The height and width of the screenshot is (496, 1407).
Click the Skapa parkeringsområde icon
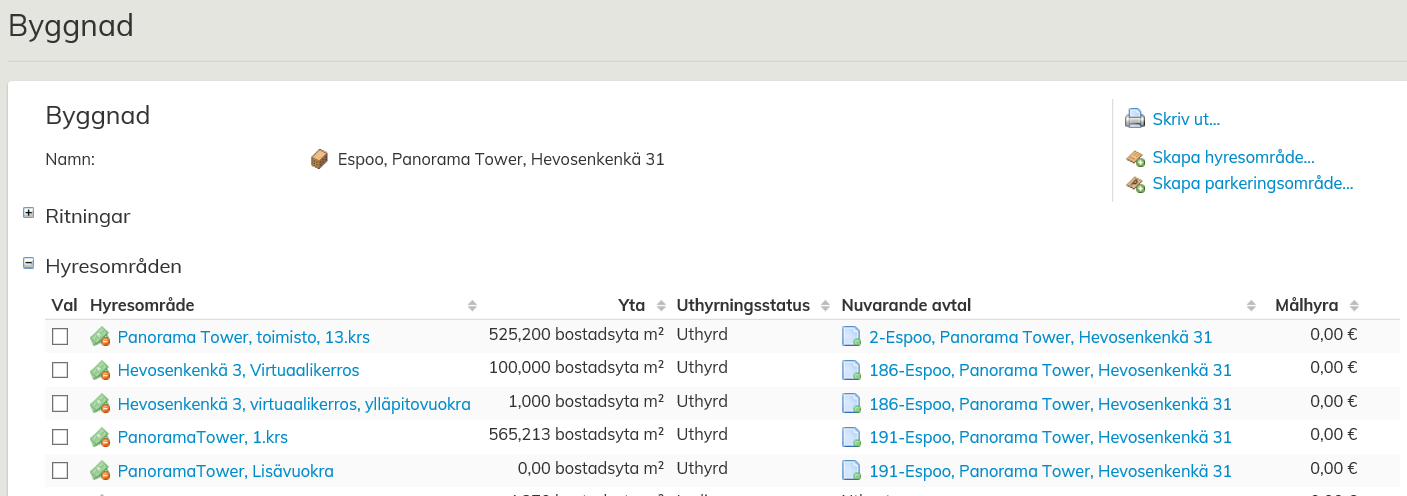point(1135,184)
